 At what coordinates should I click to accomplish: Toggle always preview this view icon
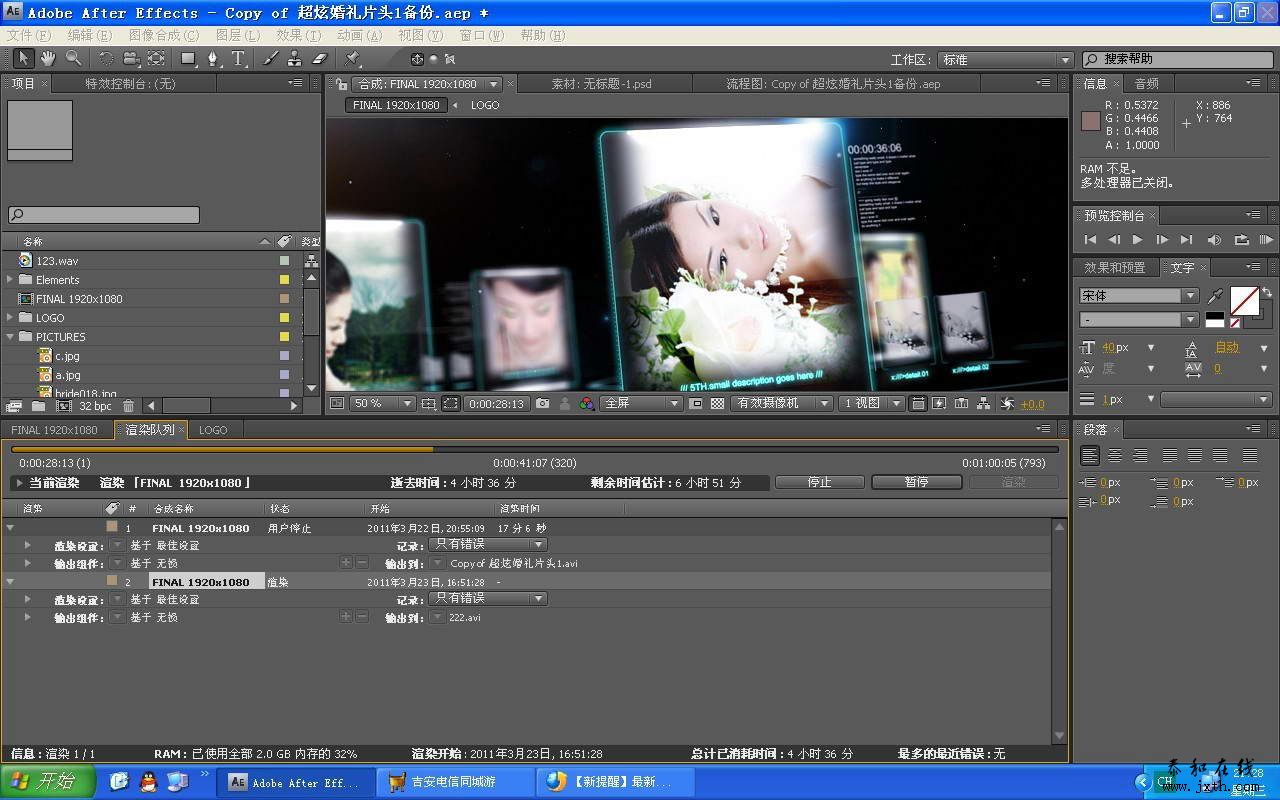click(x=337, y=403)
